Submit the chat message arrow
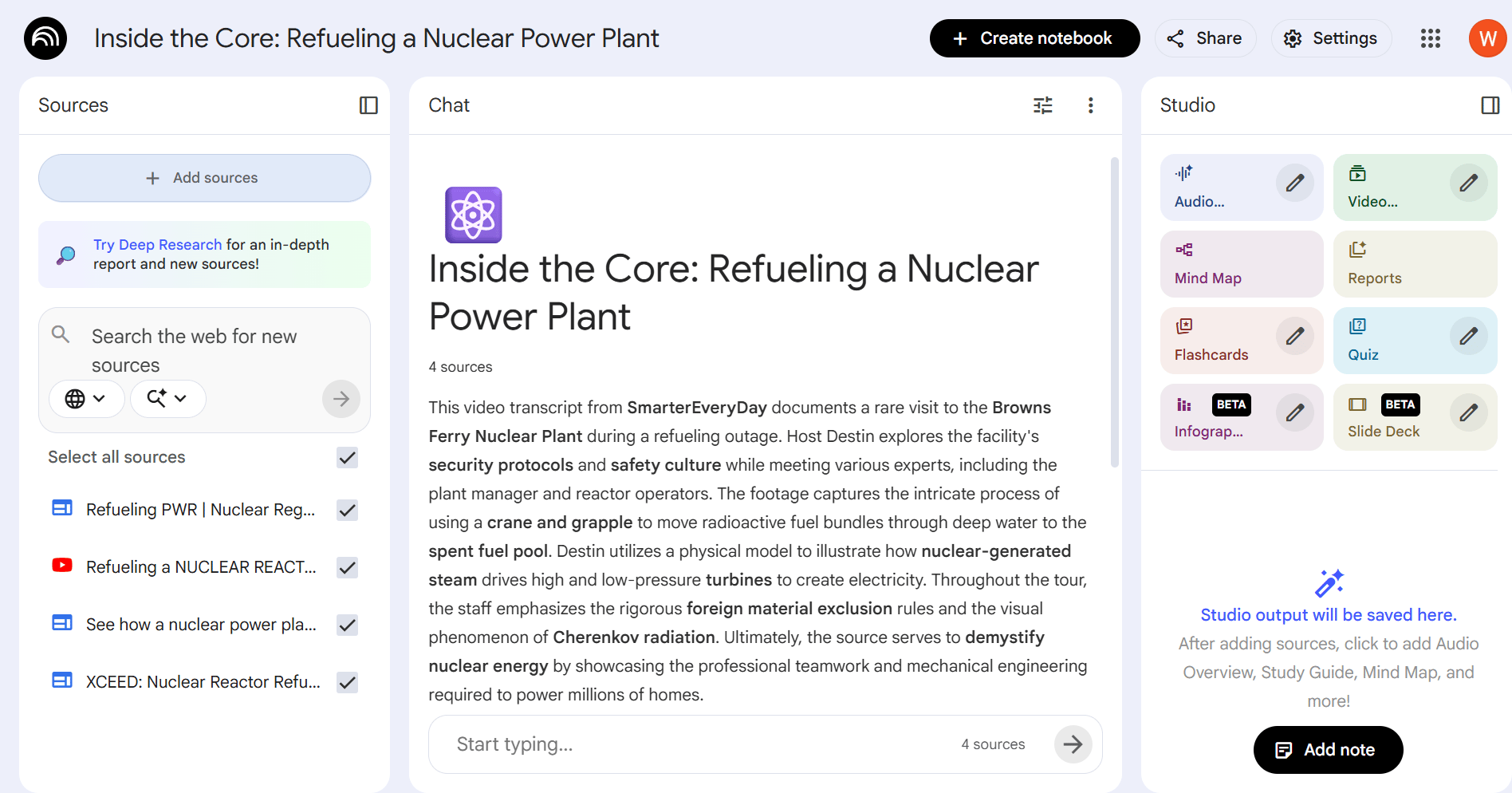 click(1073, 744)
